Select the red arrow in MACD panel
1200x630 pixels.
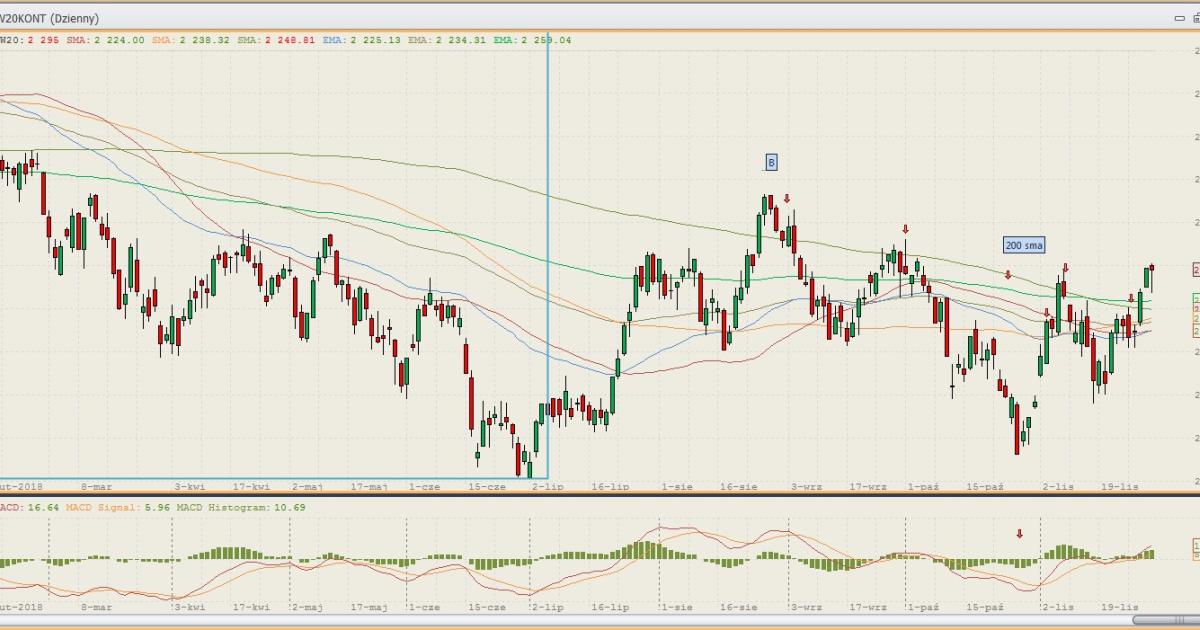[1020, 534]
